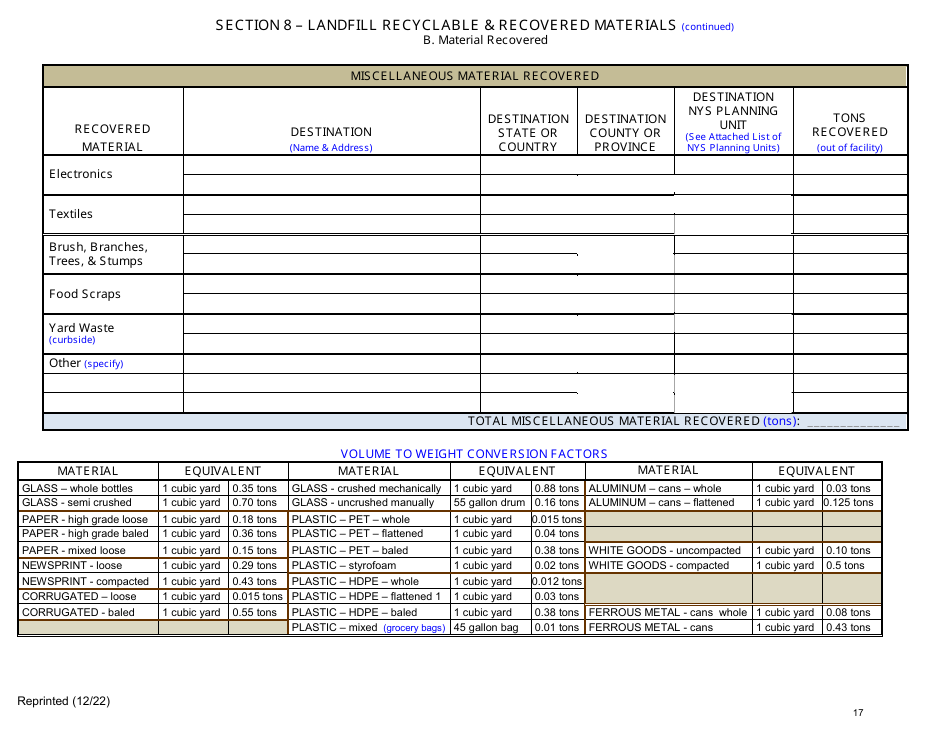Click the Tons Recovered cell for Textiles
The width and height of the screenshot is (950, 735).
[849, 213]
